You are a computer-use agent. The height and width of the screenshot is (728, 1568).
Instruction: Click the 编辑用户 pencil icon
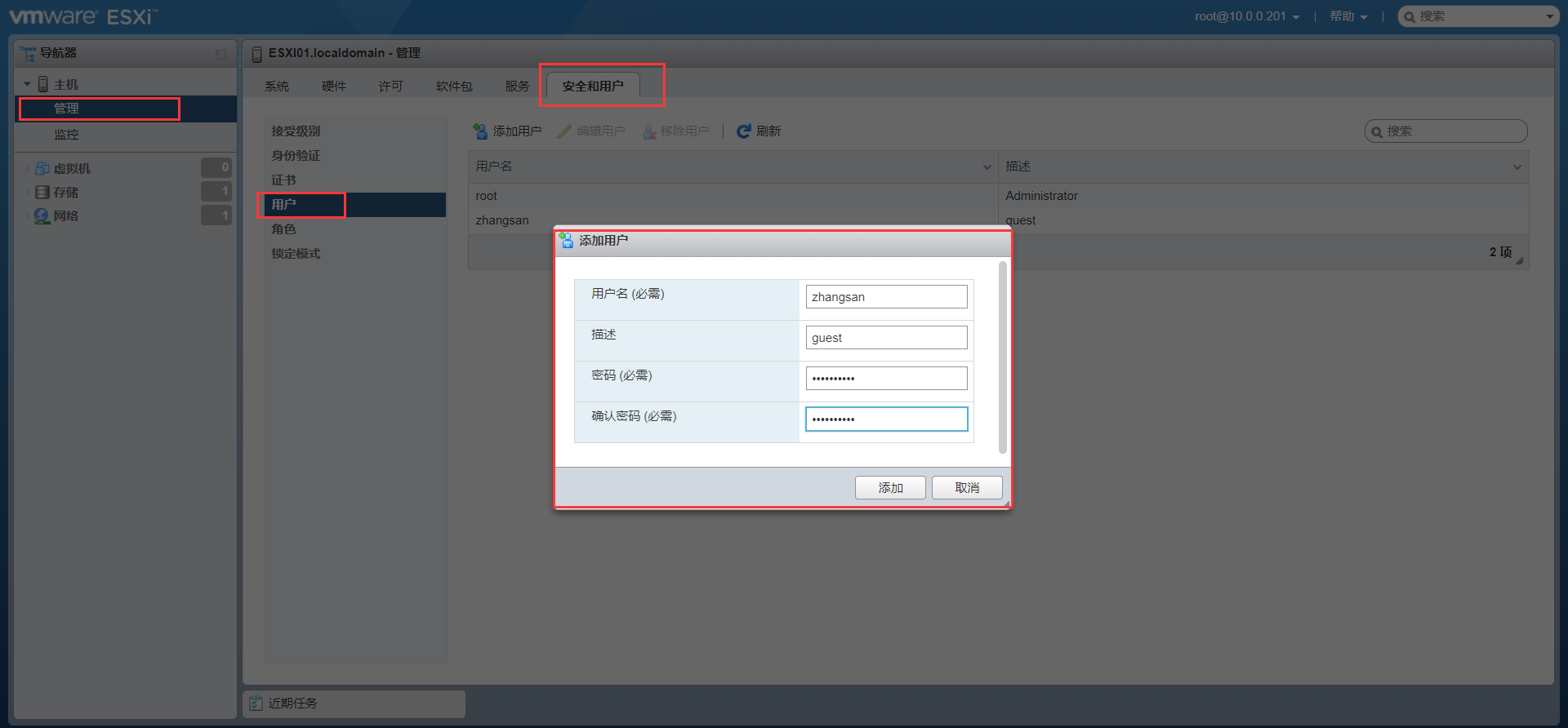tap(563, 131)
